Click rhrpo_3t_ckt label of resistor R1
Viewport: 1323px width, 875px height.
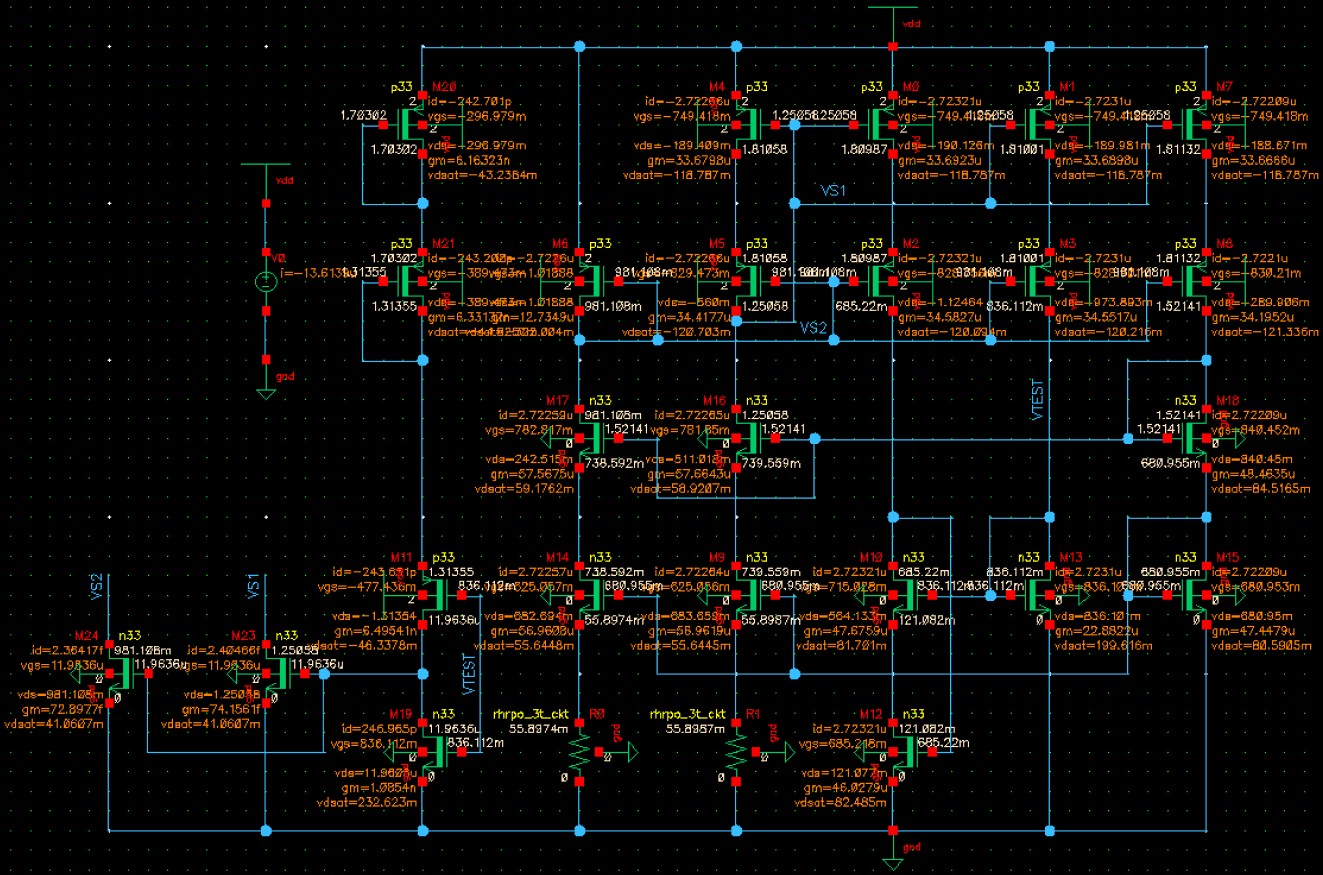pos(686,715)
